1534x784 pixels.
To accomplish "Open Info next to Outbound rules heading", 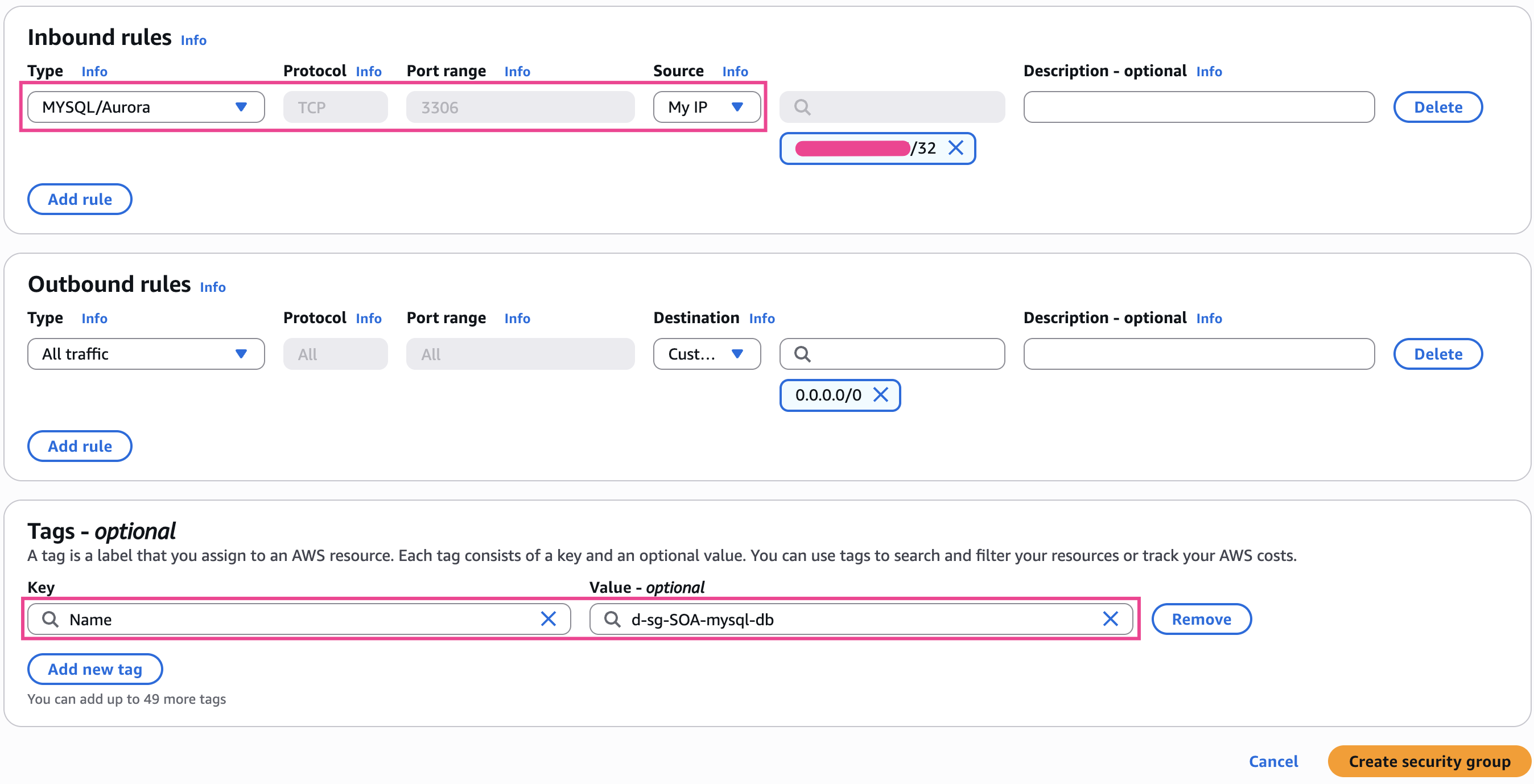I will (x=213, y=287).
